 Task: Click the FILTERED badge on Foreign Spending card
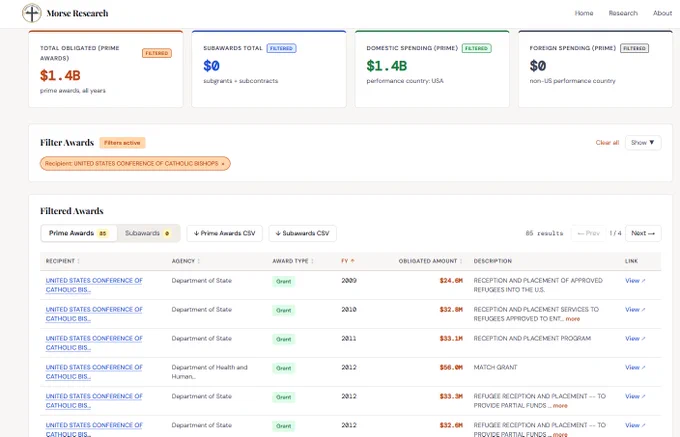tap(634, 48)
